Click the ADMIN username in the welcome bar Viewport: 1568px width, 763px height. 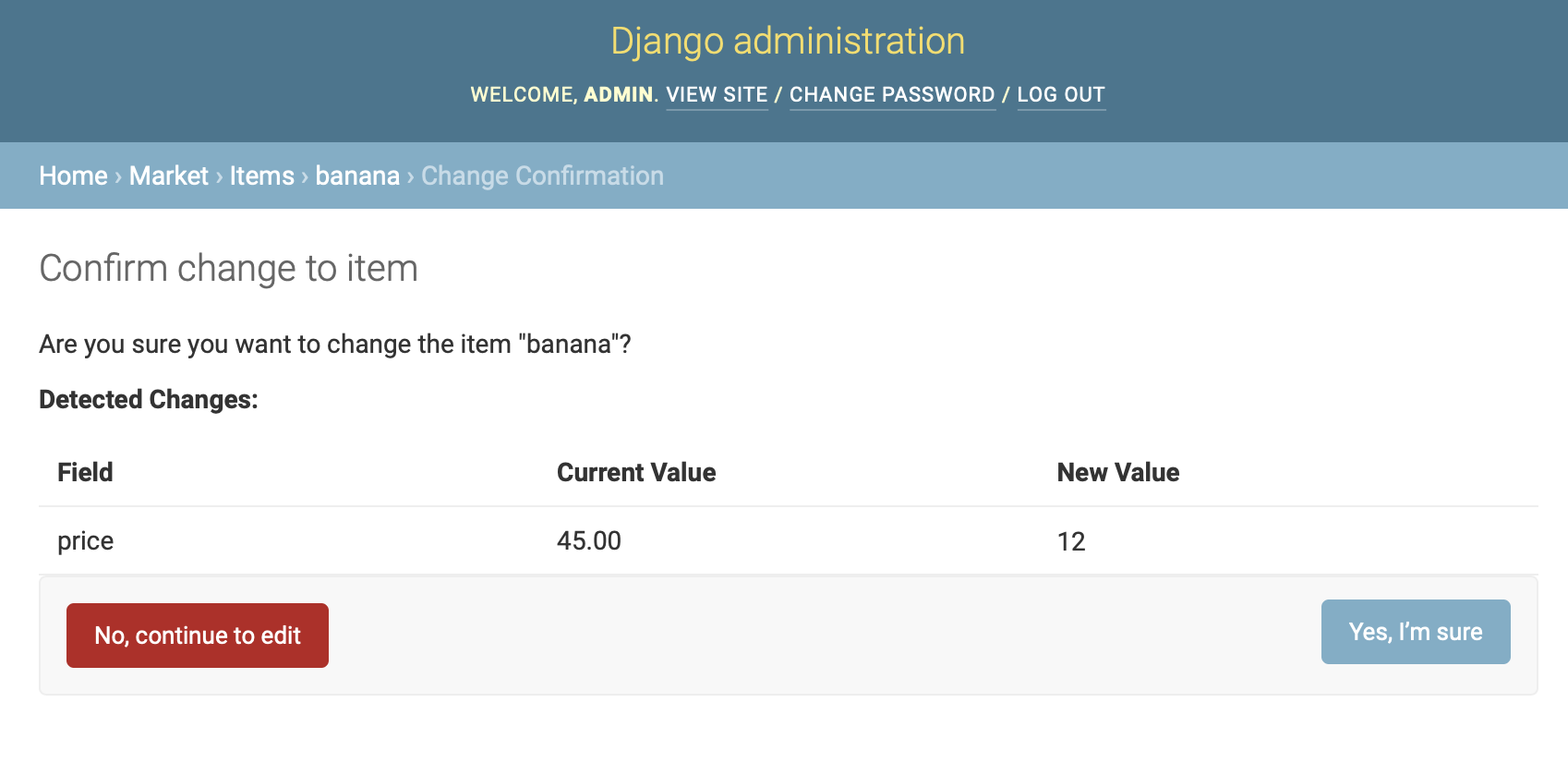(x=619, y=94)
